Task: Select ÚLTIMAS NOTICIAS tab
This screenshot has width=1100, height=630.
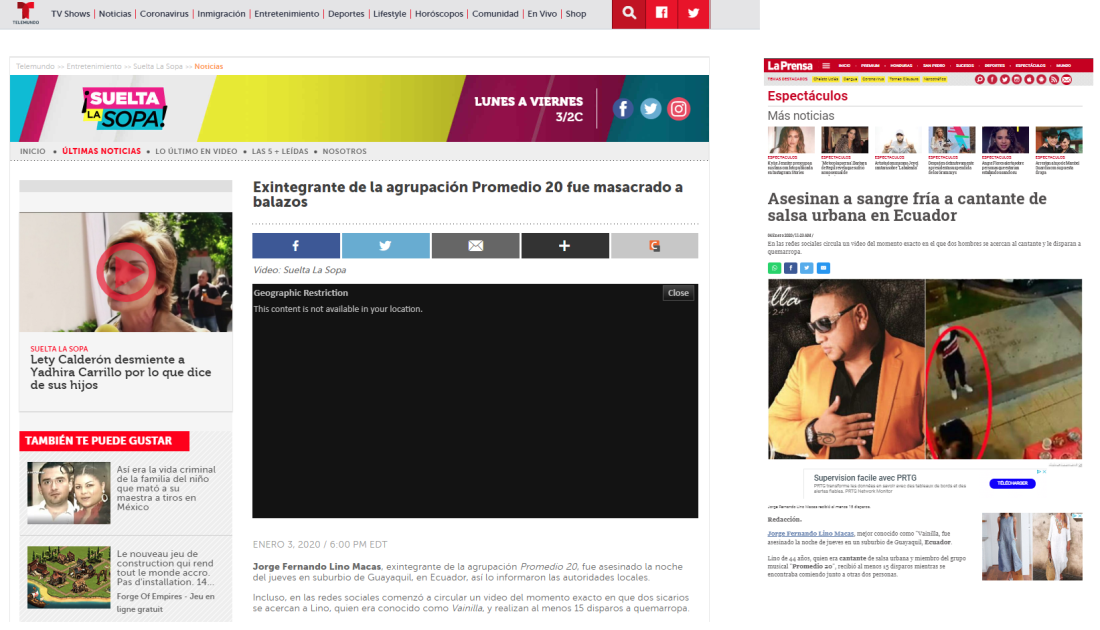Action: [102, 152]
